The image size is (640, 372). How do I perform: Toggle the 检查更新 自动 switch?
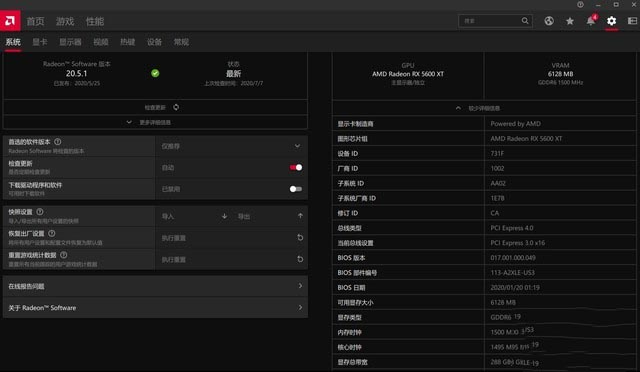296,167
